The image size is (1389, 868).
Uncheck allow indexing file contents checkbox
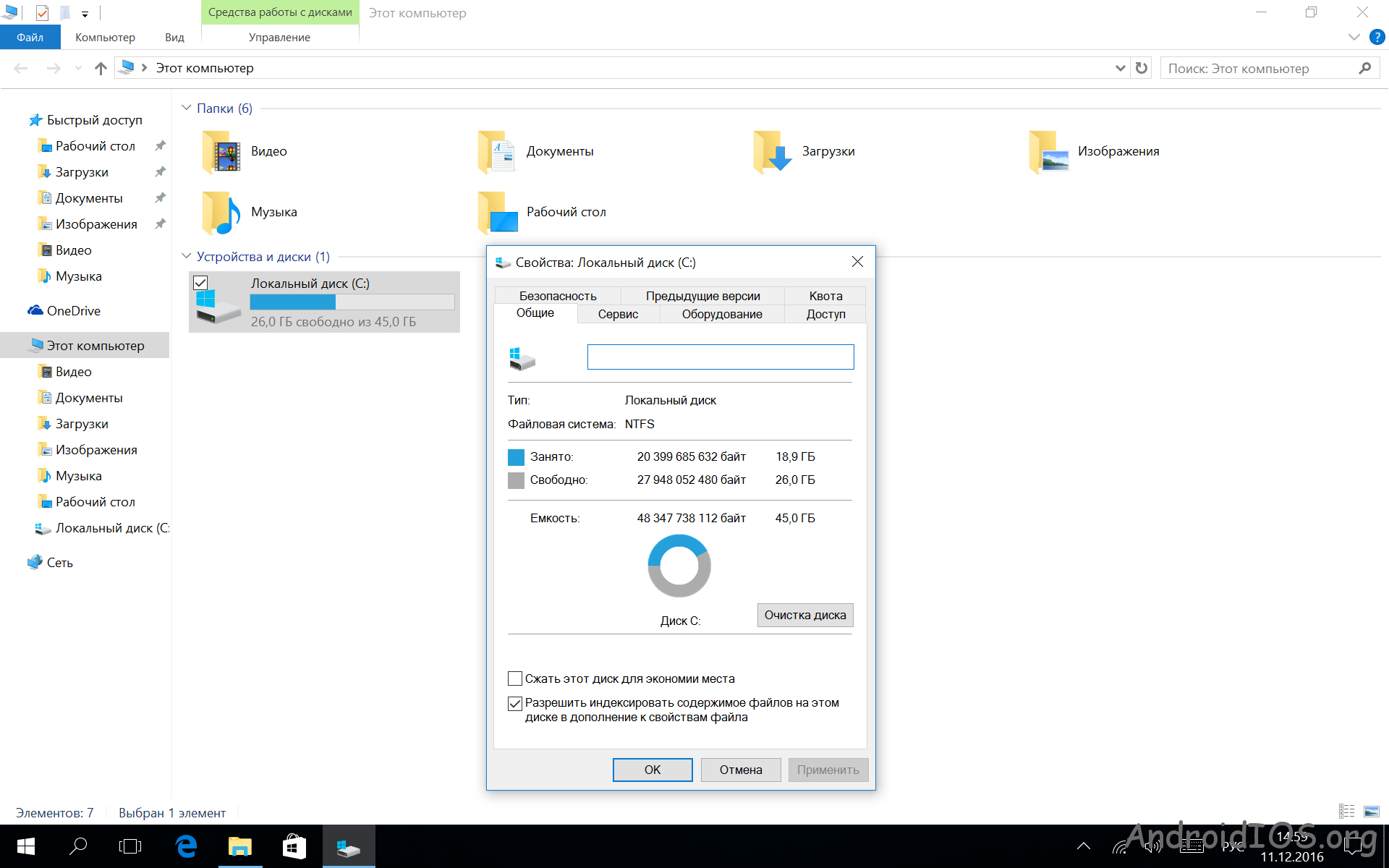[515, 703]
